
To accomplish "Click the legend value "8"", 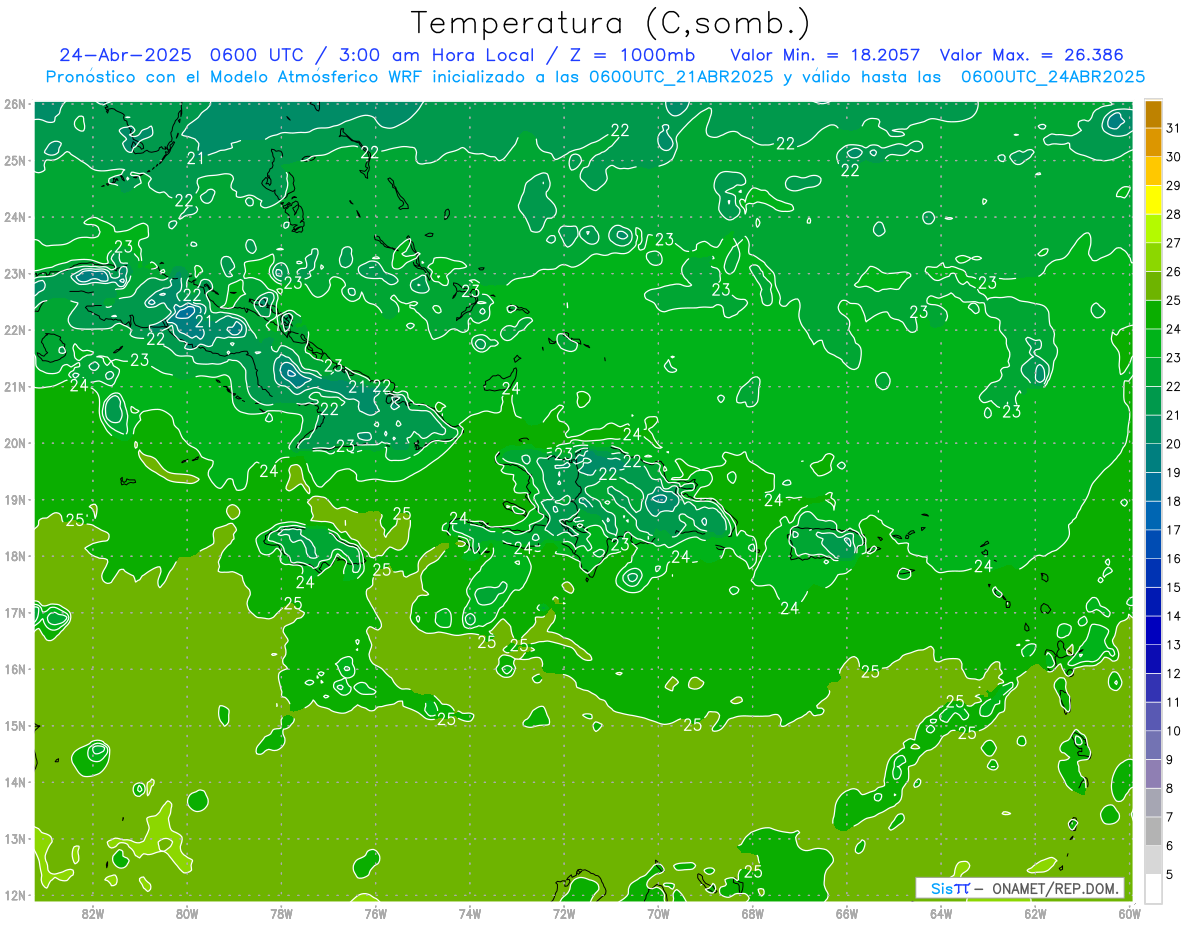I will (1170, 789).
